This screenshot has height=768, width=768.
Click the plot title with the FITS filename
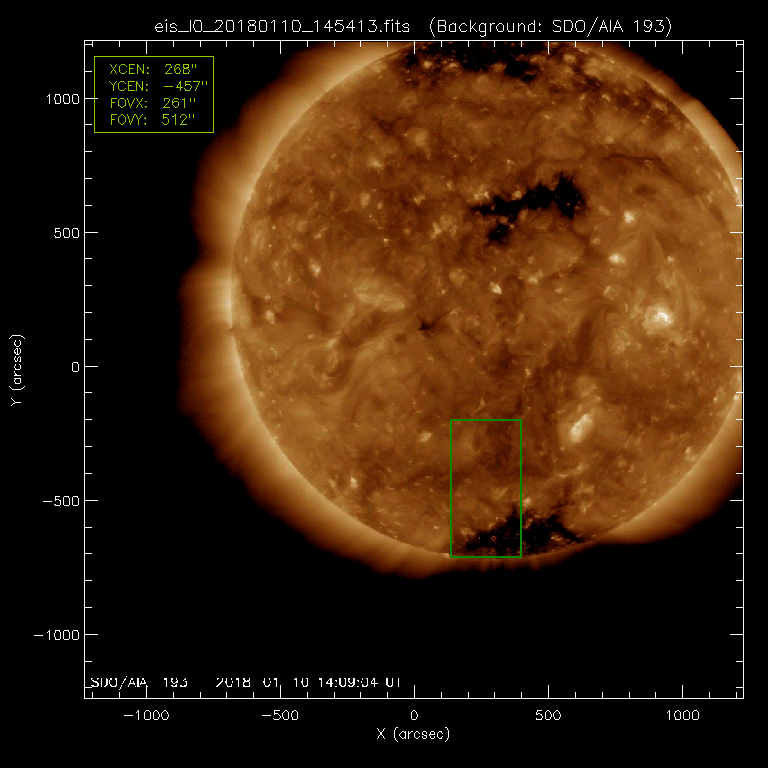(282, 26)
